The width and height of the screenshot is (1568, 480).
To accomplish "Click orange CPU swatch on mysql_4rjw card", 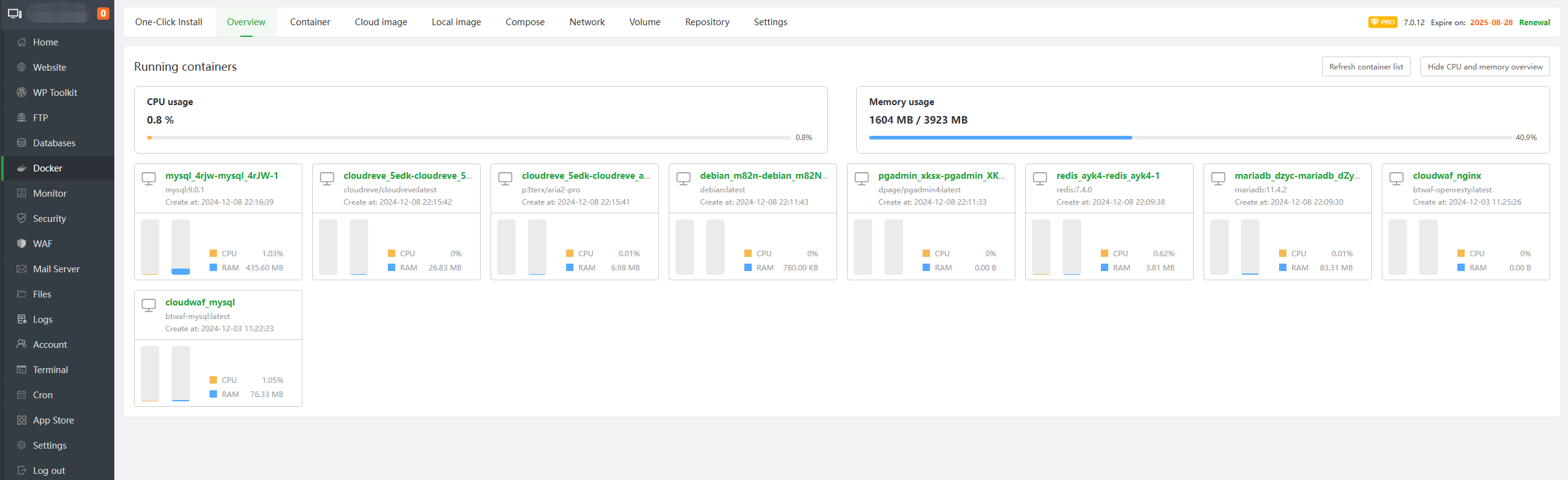I will [213, 253].
